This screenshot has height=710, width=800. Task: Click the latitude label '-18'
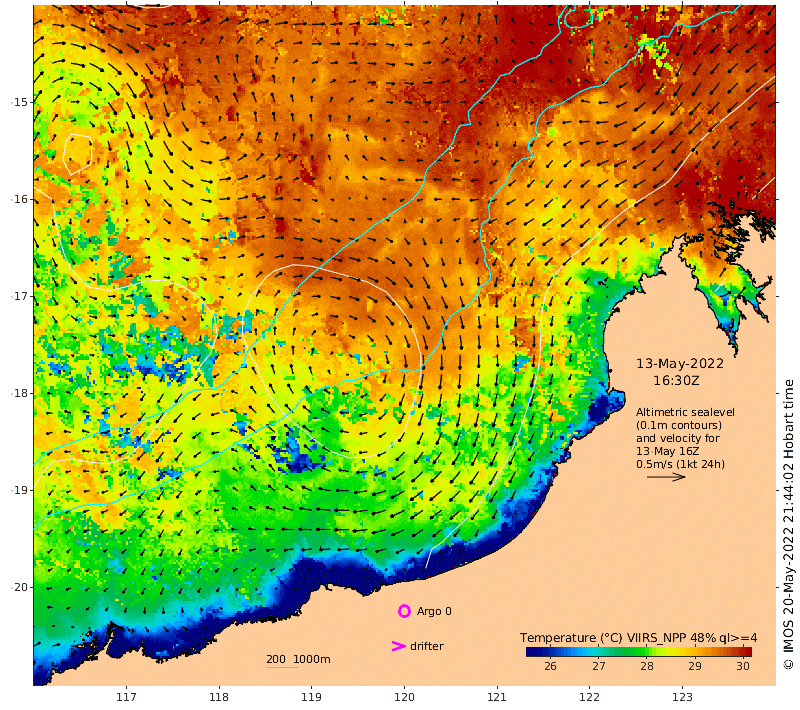click(x=19, y=393)
